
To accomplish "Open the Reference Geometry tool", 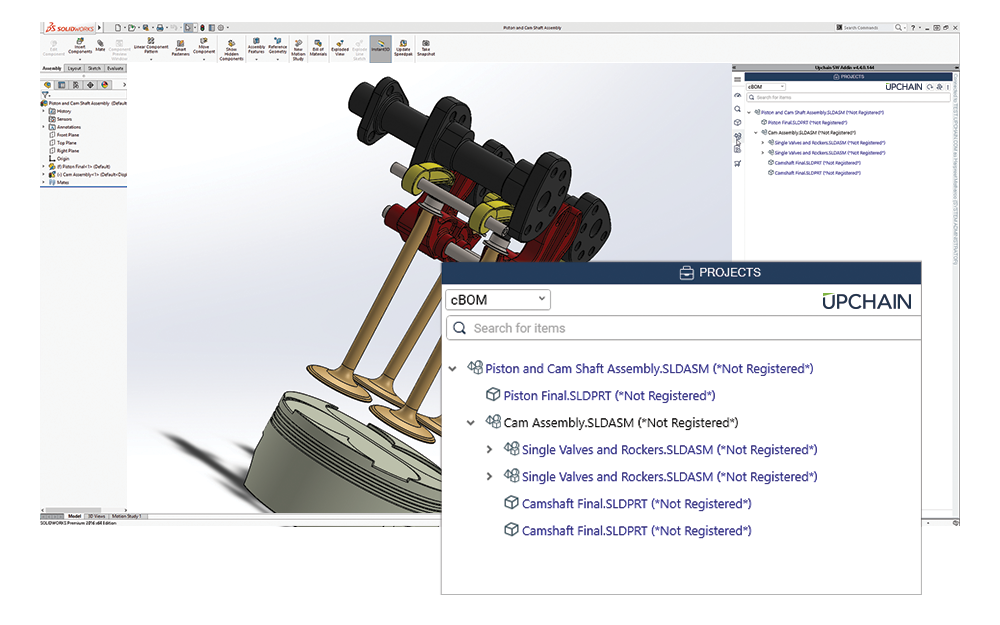I will 277,45.
